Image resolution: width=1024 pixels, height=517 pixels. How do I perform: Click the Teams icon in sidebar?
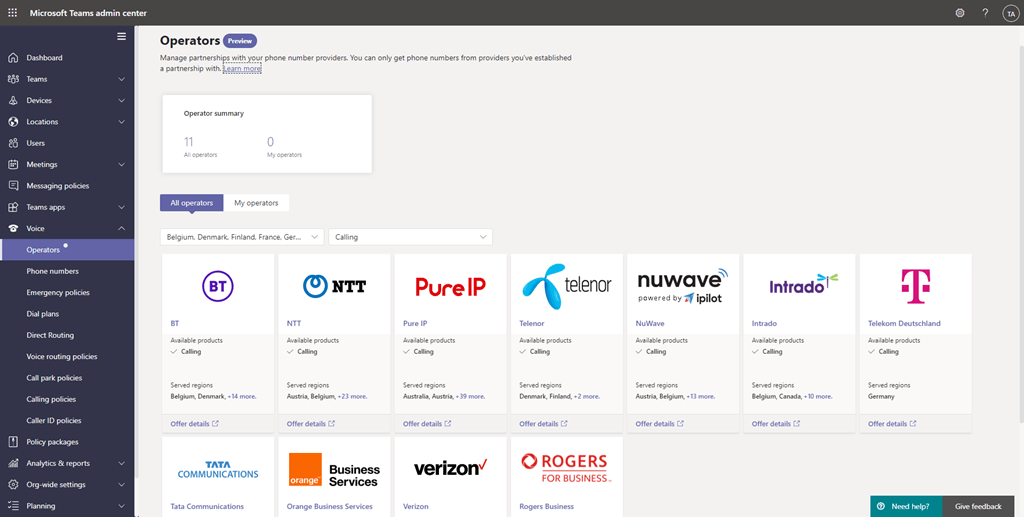13,79
